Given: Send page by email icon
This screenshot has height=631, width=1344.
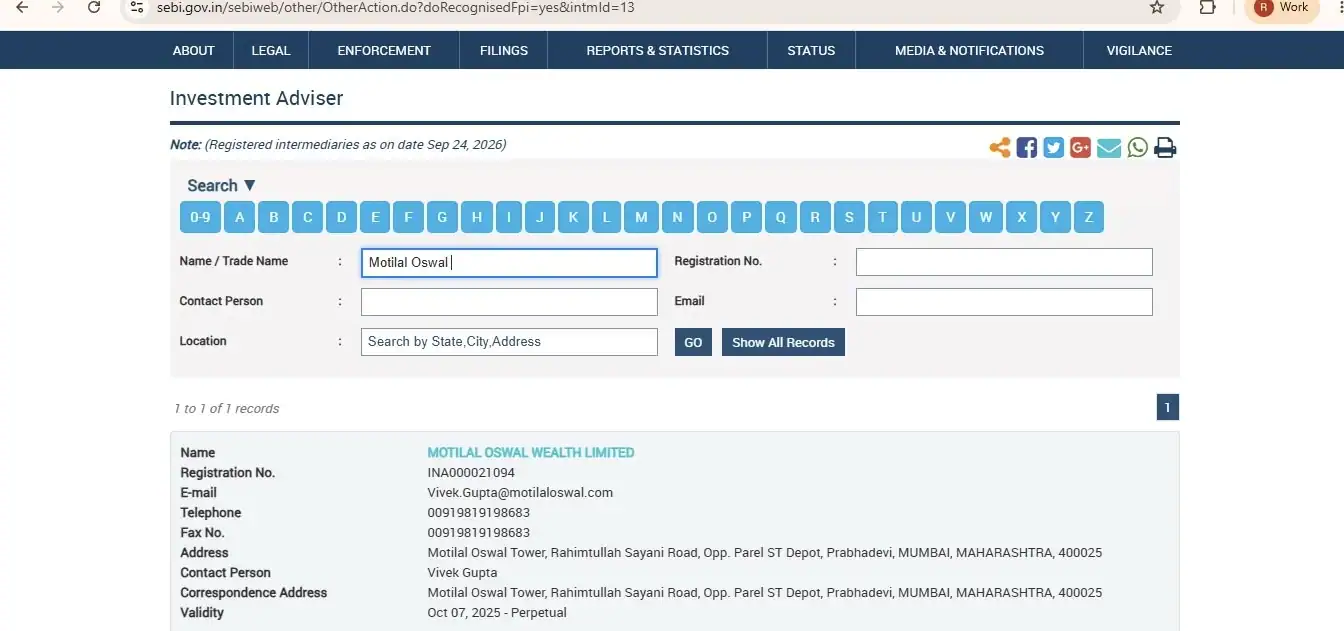Looking at the screenshot, I should click(x=1109, y=148).
